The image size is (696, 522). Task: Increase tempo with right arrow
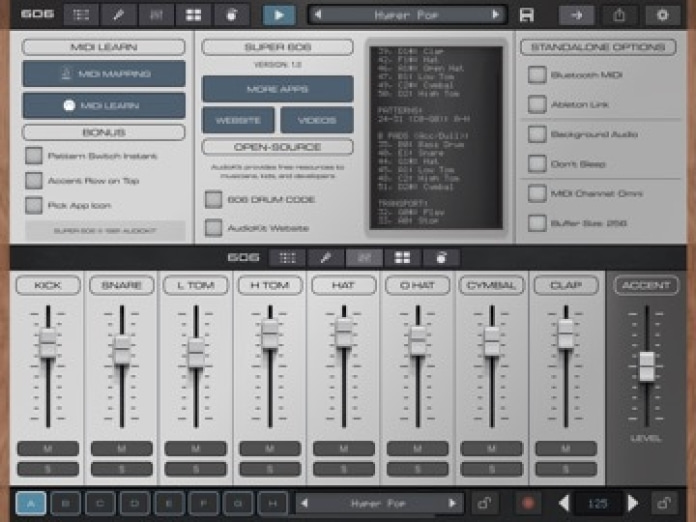tap(633, 503)
